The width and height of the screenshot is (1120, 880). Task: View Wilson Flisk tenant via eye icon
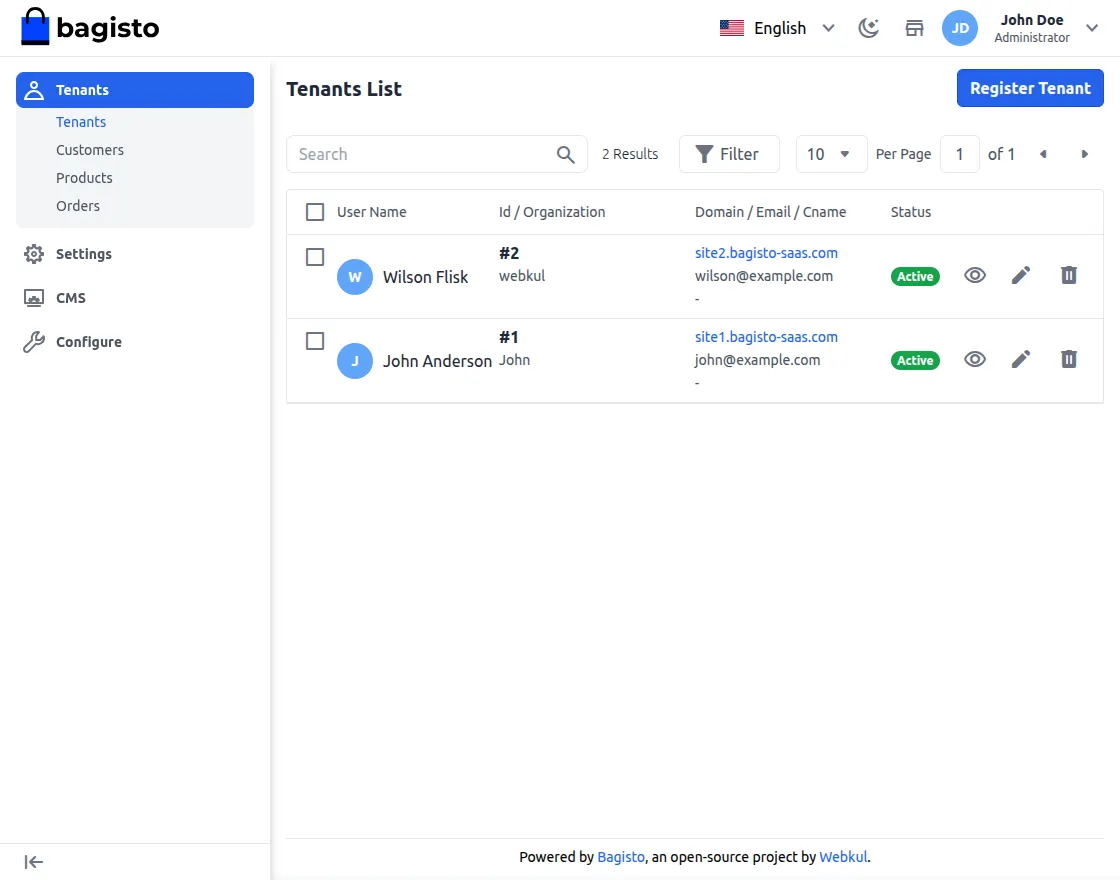[x=975, y=275]
